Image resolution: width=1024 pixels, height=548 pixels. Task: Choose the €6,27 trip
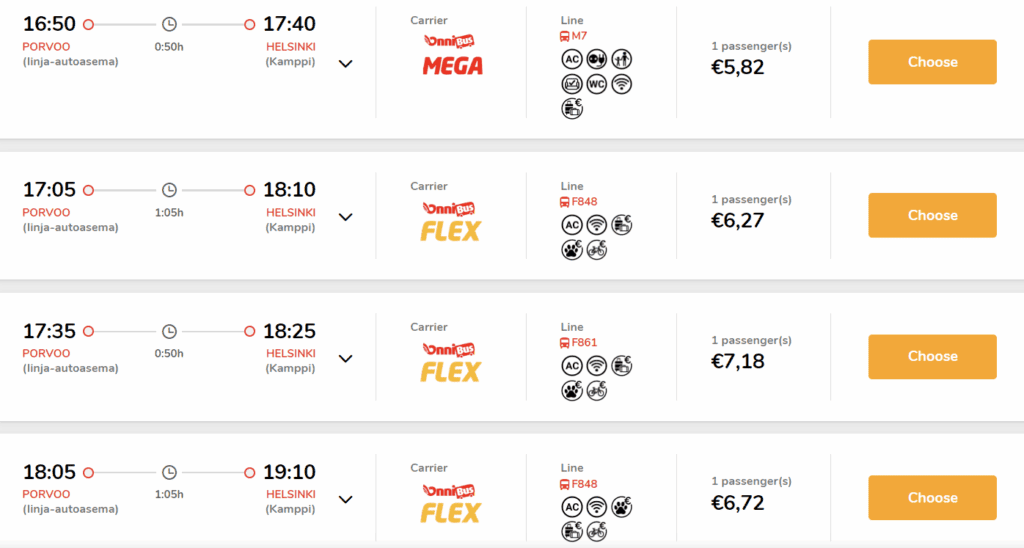pyautogui.click(x=932, y=215)
